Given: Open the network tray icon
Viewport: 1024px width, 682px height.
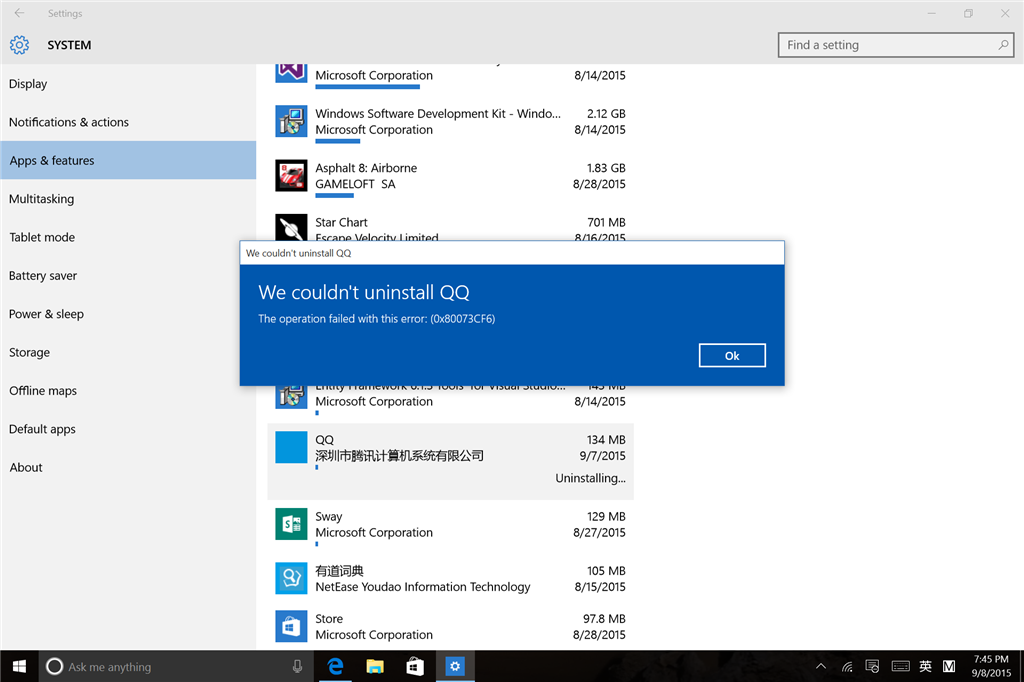Looking at the screenshot, I should pyautogui.click(x=847, y=666).
